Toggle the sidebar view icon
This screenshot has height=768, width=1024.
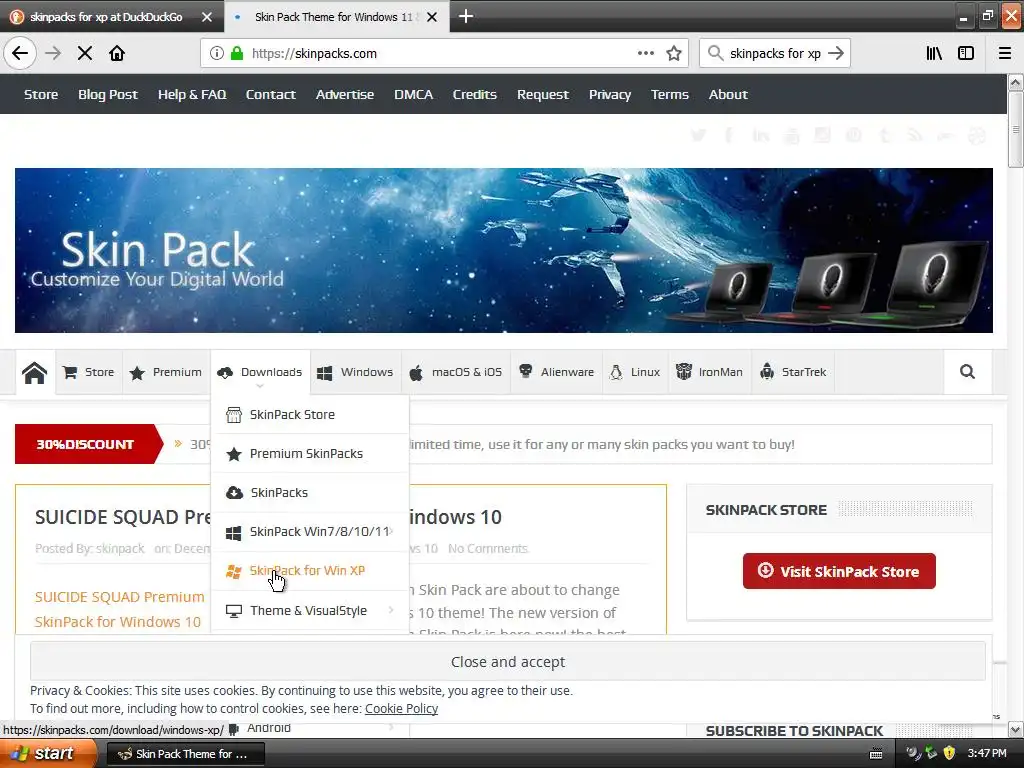(x=966, y=54)
